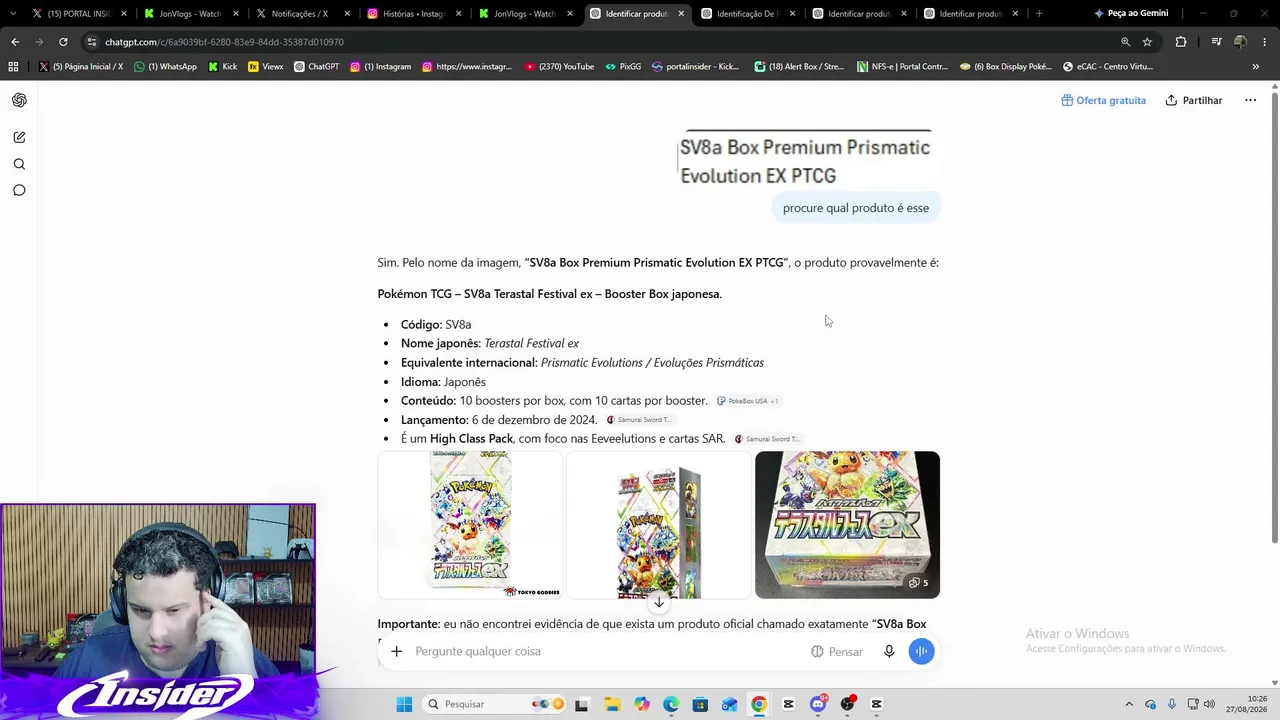Switch to the PORTAL INSIDER X tab
This screenshot has height=720, width=1280.
click(x=80, y=14)
